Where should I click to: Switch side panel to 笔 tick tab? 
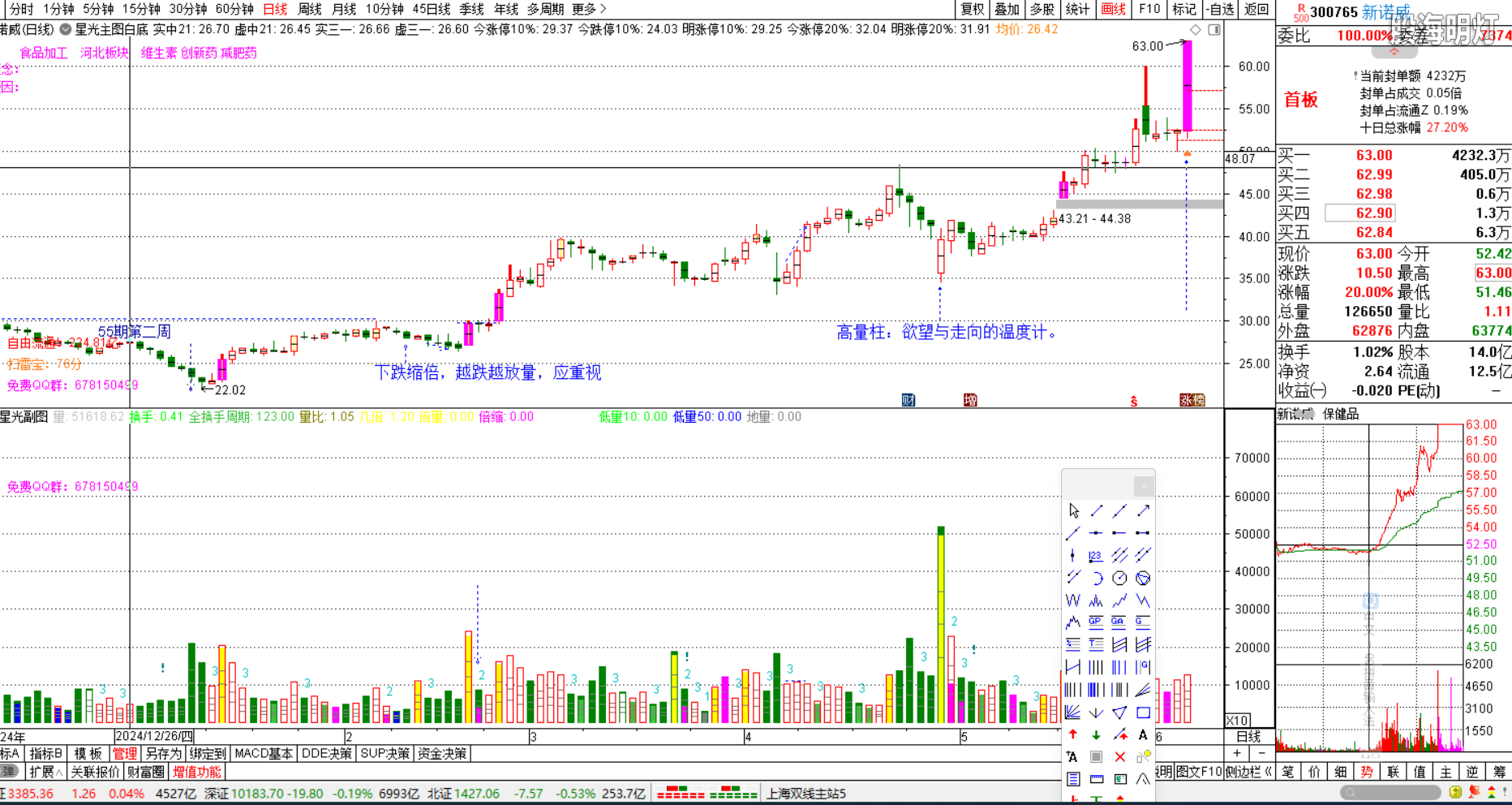coord(1288,772)
